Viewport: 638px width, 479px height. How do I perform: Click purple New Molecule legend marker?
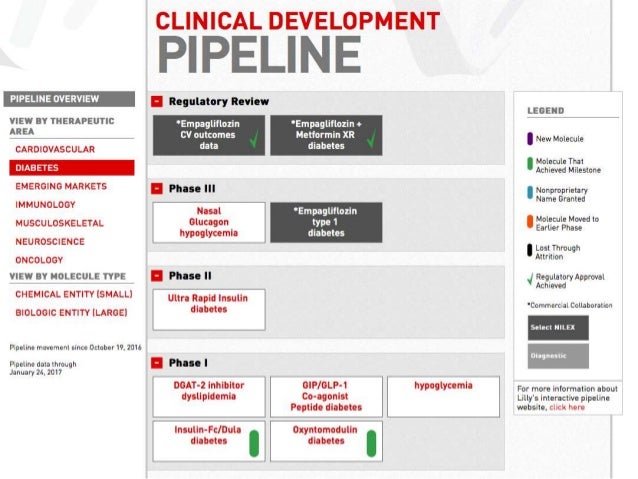[529, 139]
